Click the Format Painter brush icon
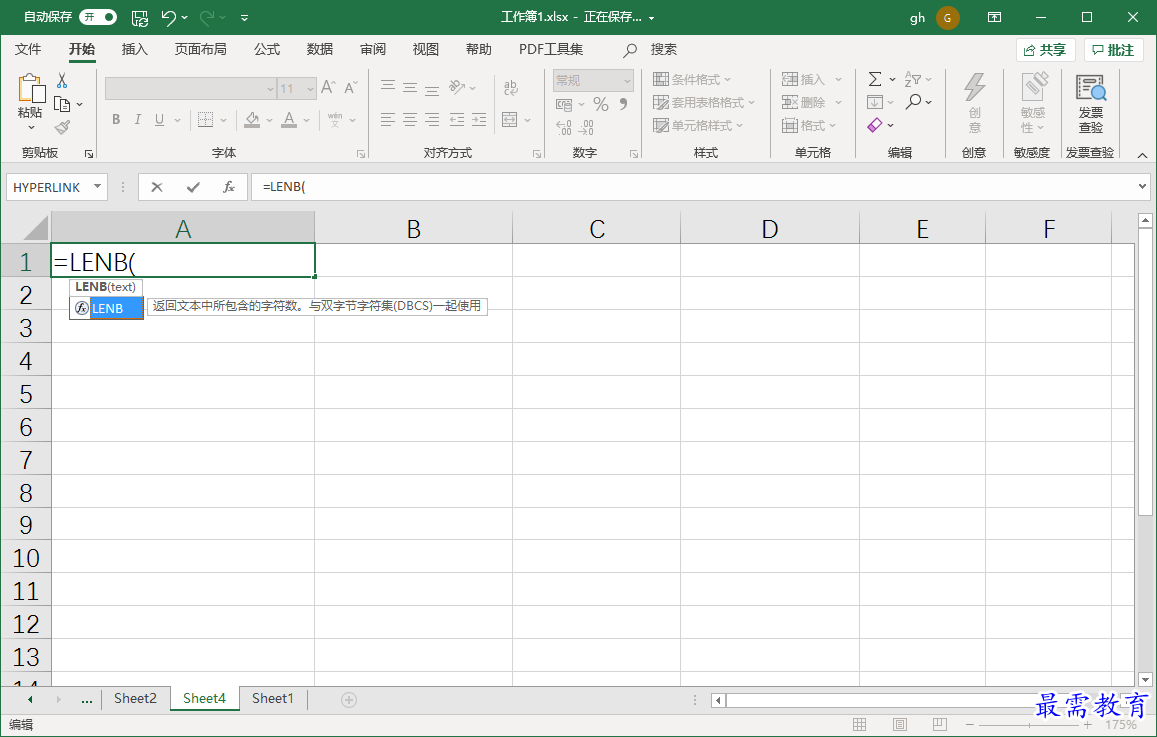1157x737 pixels. (63, 128)
